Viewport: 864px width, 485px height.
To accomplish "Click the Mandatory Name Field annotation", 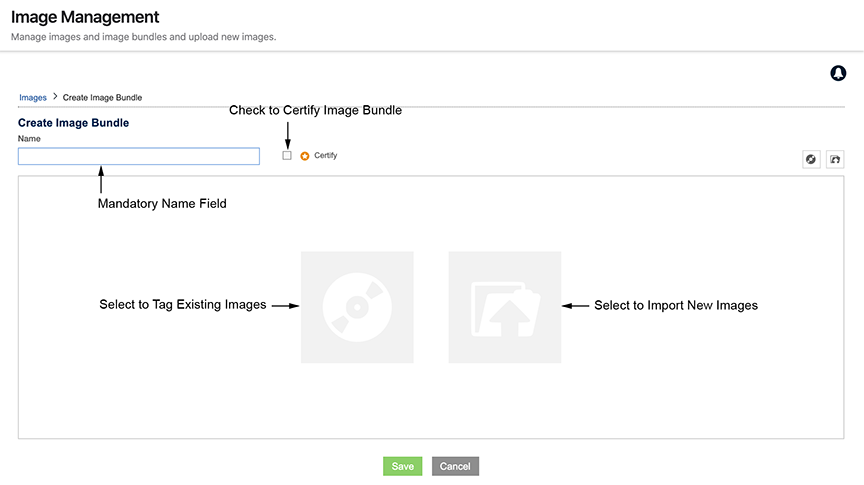I will coord(162,204).
